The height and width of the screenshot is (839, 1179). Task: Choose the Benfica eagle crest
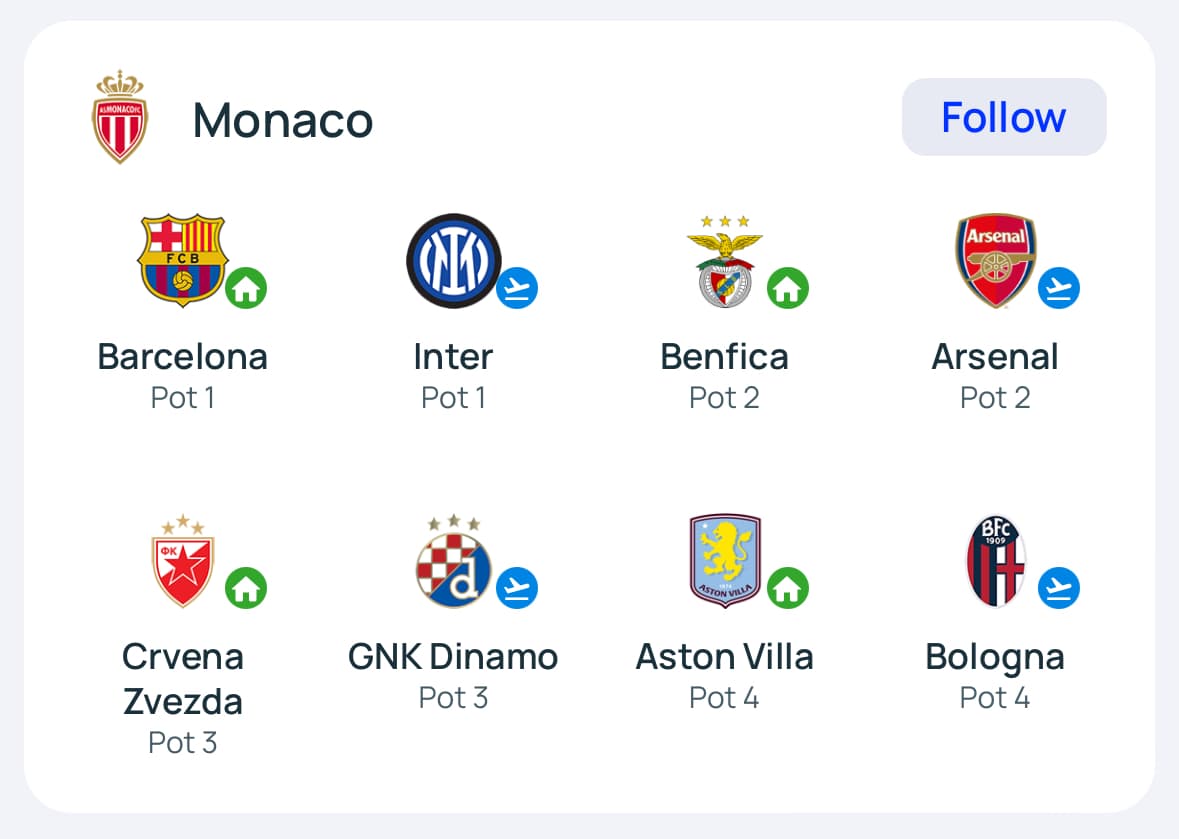724,260
